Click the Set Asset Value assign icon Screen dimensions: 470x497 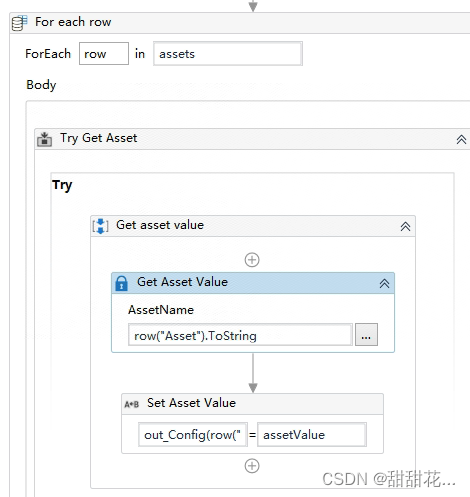point(131,404)
